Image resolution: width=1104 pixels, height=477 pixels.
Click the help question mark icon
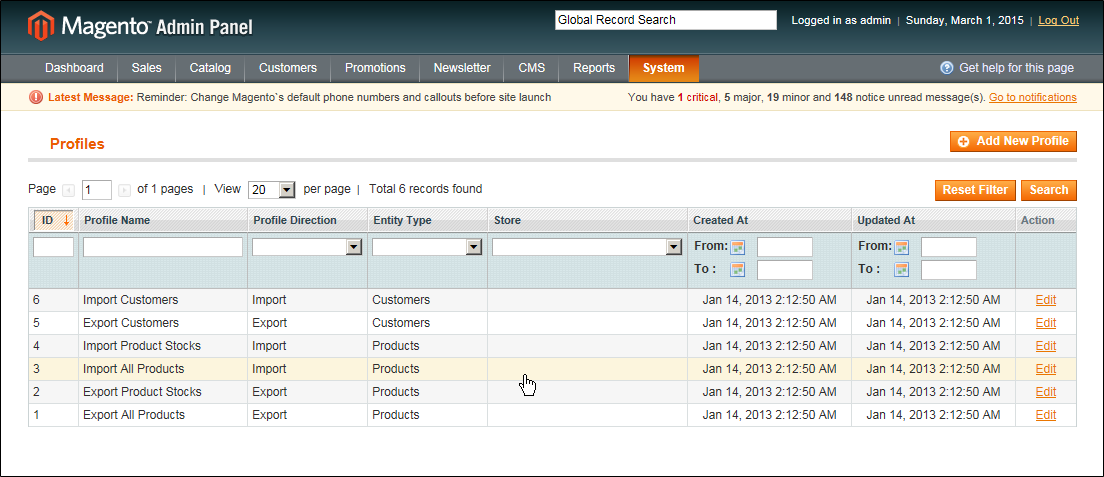947,68
